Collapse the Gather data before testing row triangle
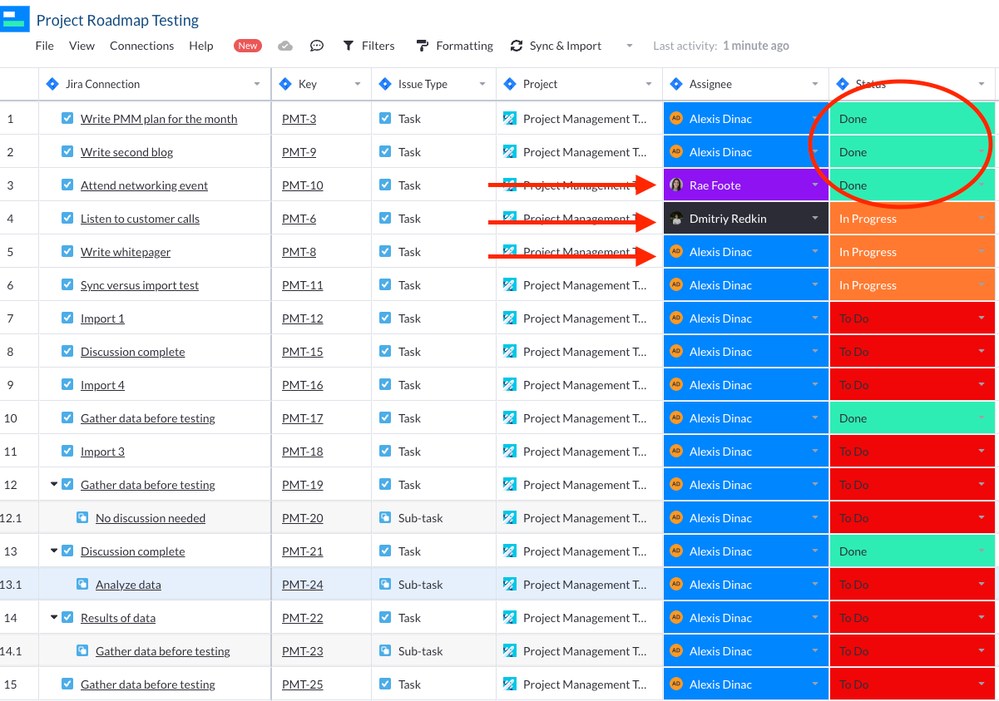The image size is (999, 701). 55,484
